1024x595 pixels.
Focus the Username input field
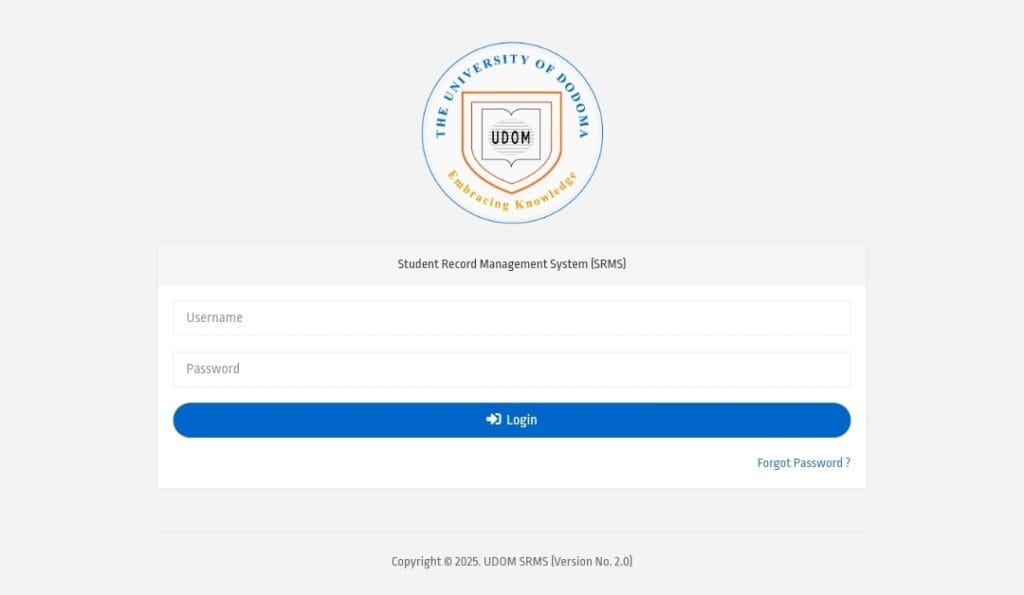(x=512, y=318)
